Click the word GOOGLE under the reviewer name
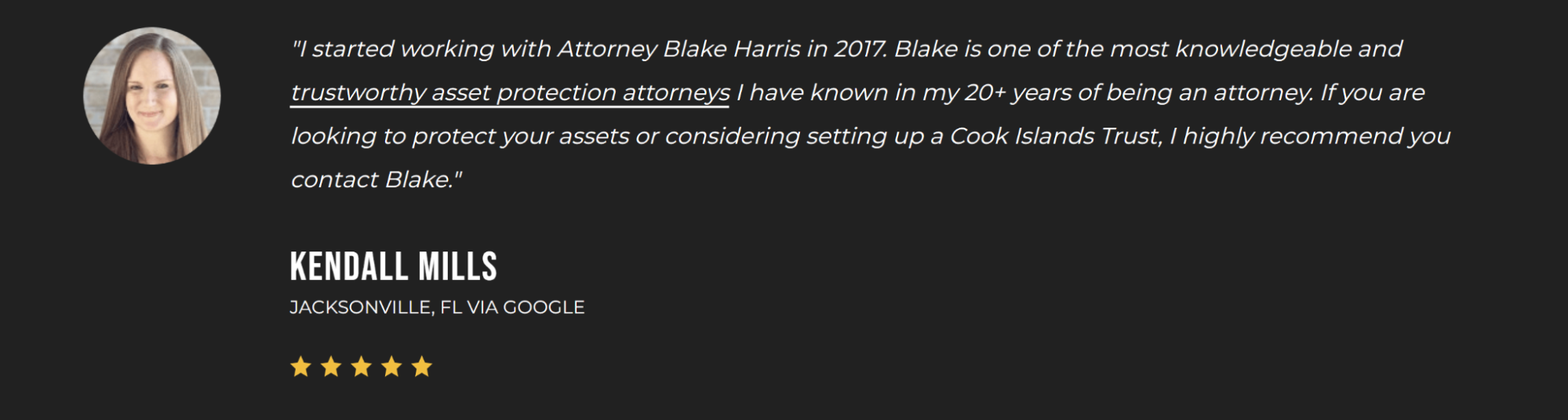This screenshot has height=420, width=1568. click(544, 307)
